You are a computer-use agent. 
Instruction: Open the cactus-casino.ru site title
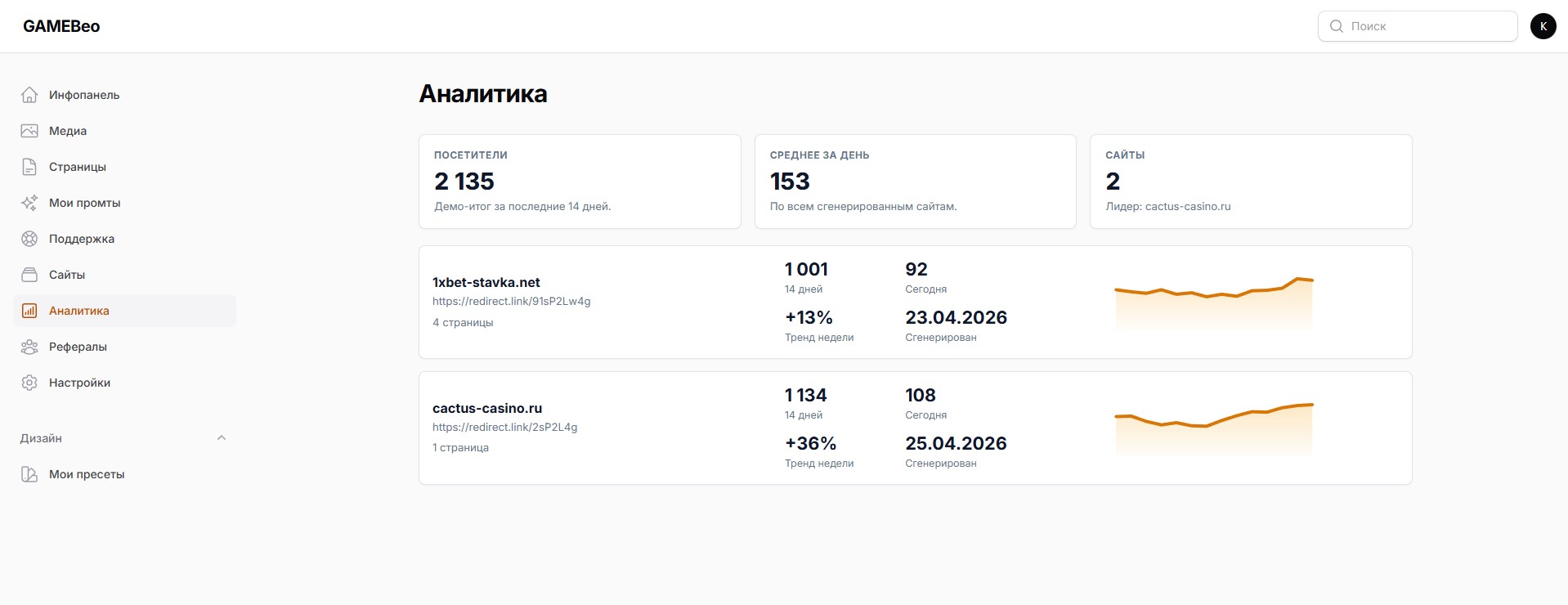(487, 408)
